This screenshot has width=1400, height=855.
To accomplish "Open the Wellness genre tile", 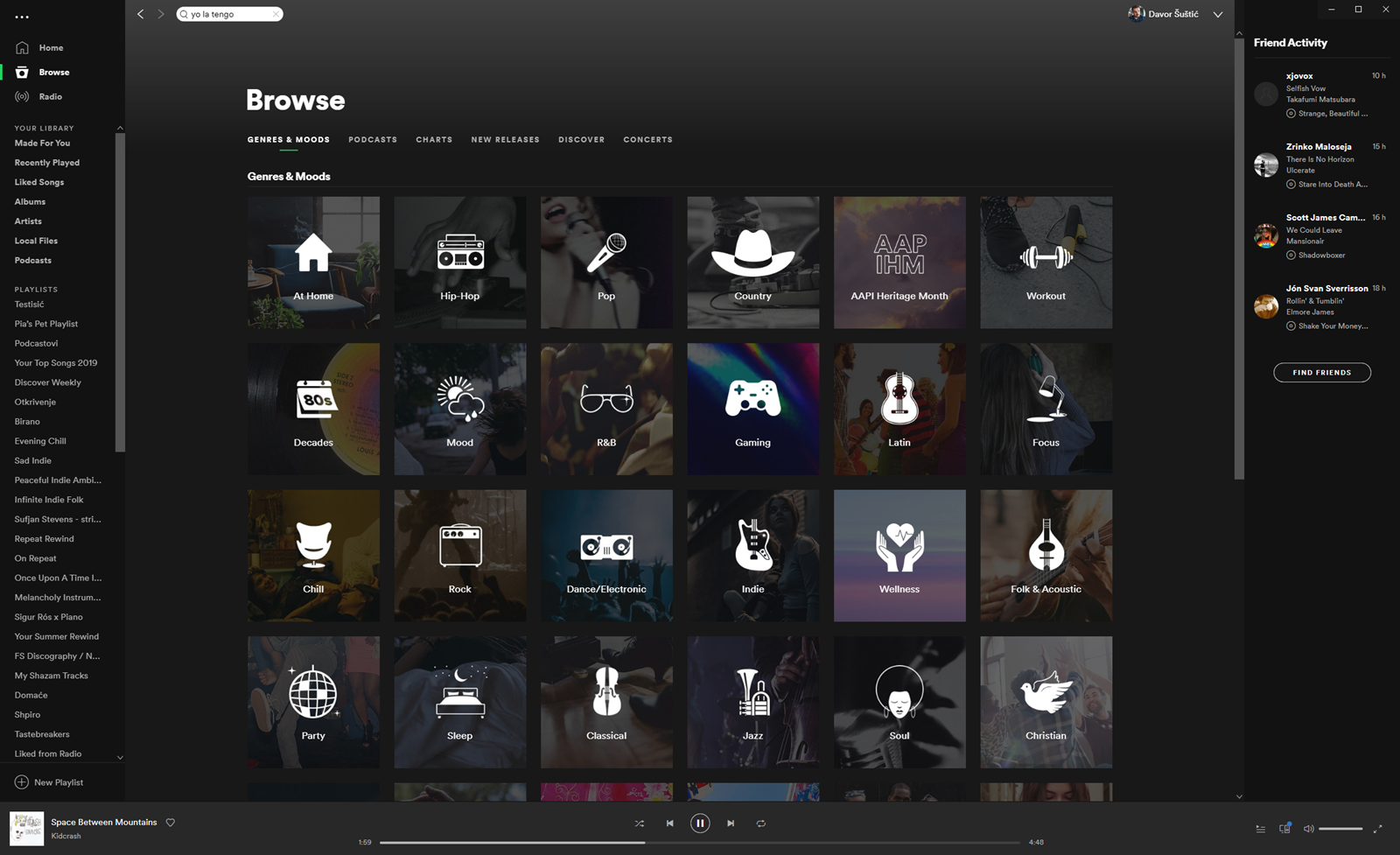I will click(x=899, y=556).
